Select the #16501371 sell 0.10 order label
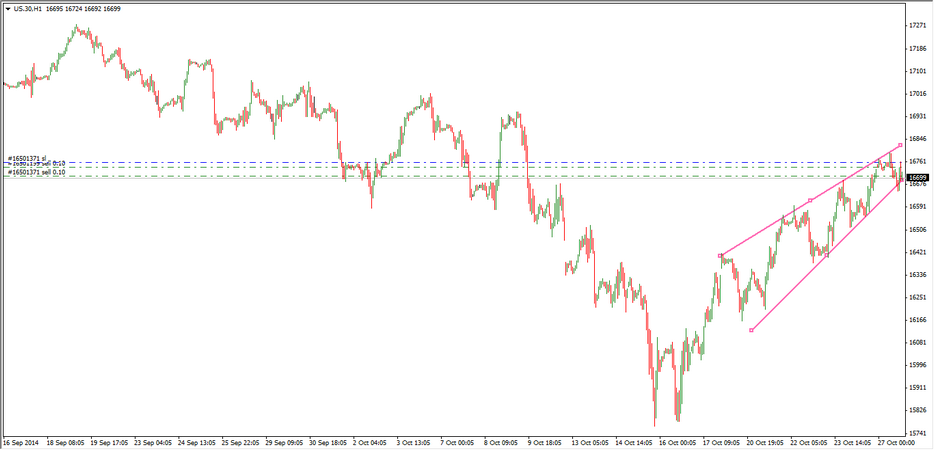This screenshot has height=450, width=934. tap(37, 173)
